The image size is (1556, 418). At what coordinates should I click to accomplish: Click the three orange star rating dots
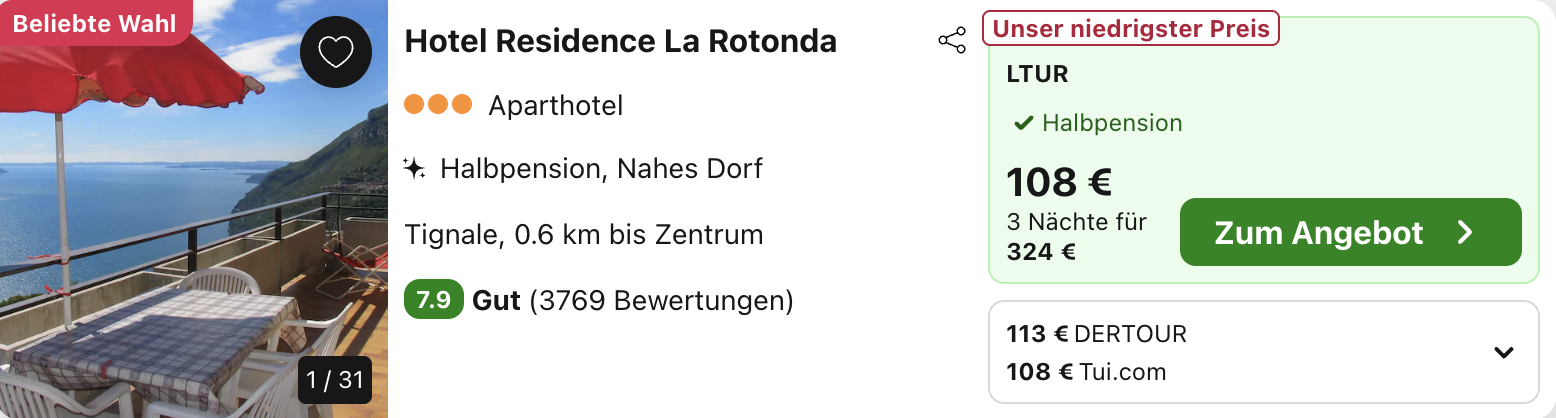point(438,104)
